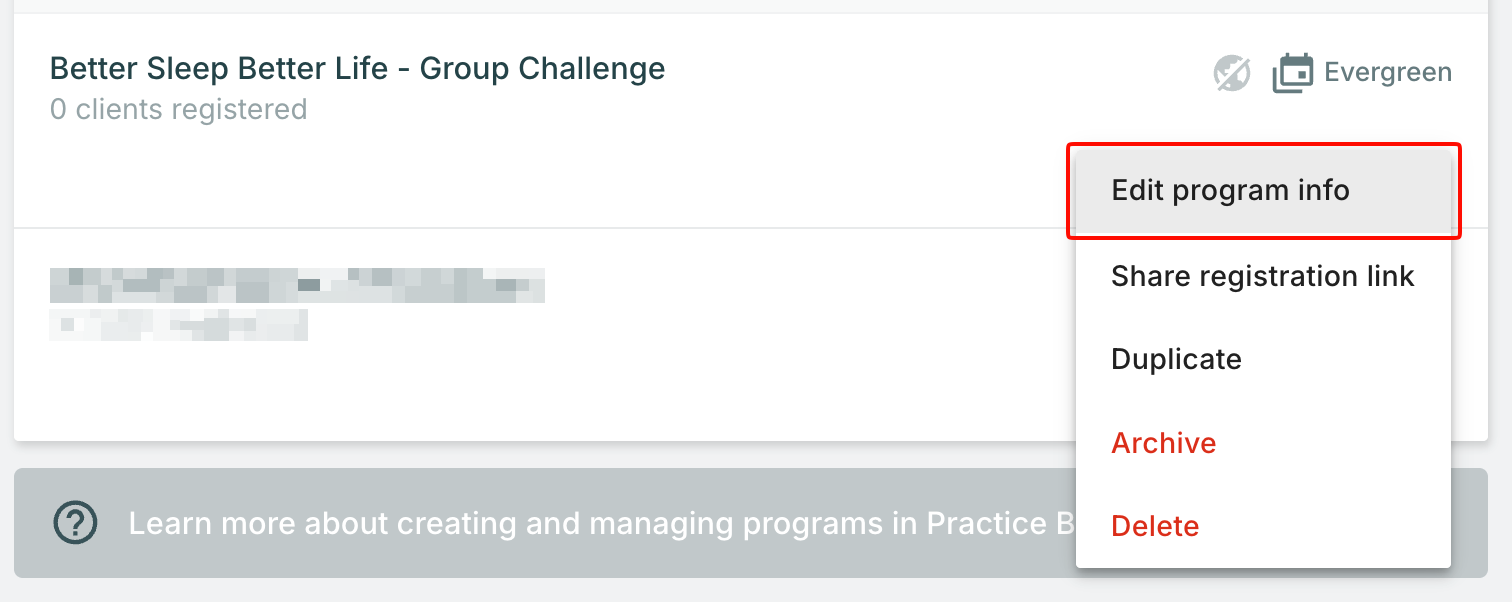Archive the program from context menu

1163,443
